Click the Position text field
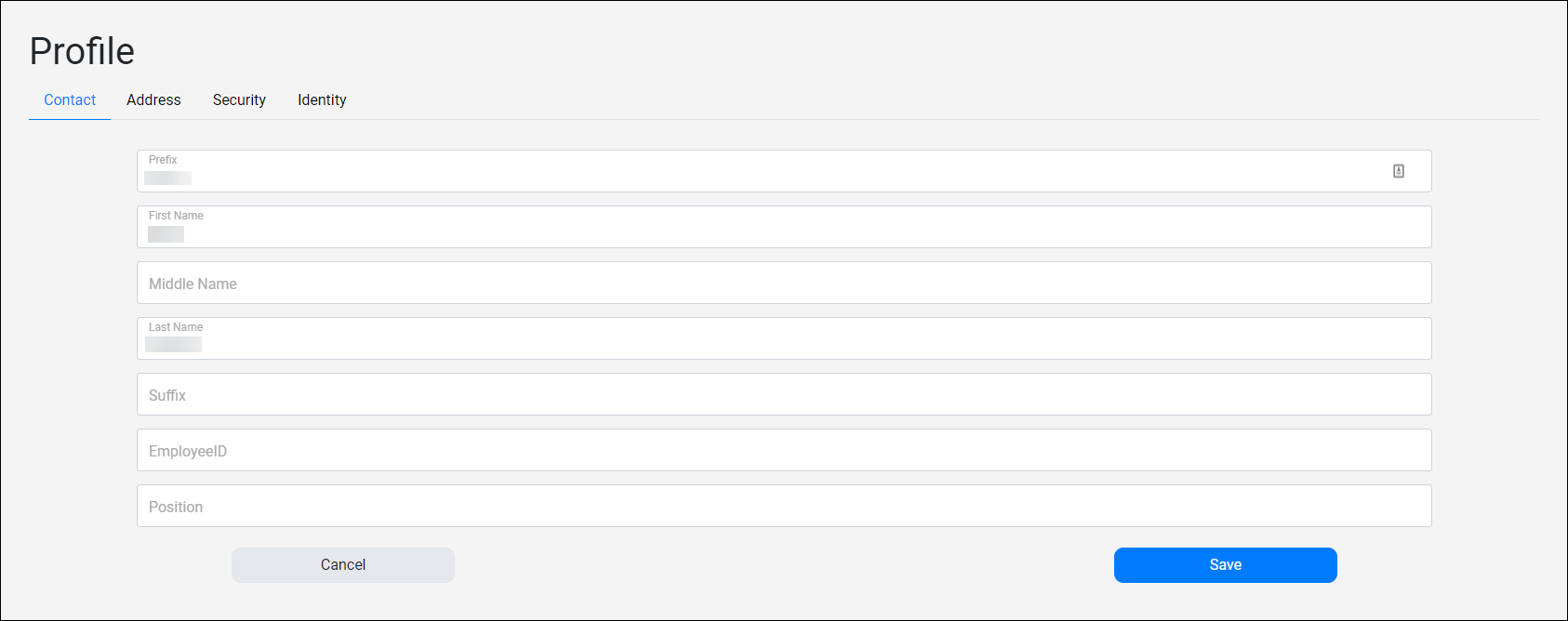 pyautogui.click(x=784, y=506)
